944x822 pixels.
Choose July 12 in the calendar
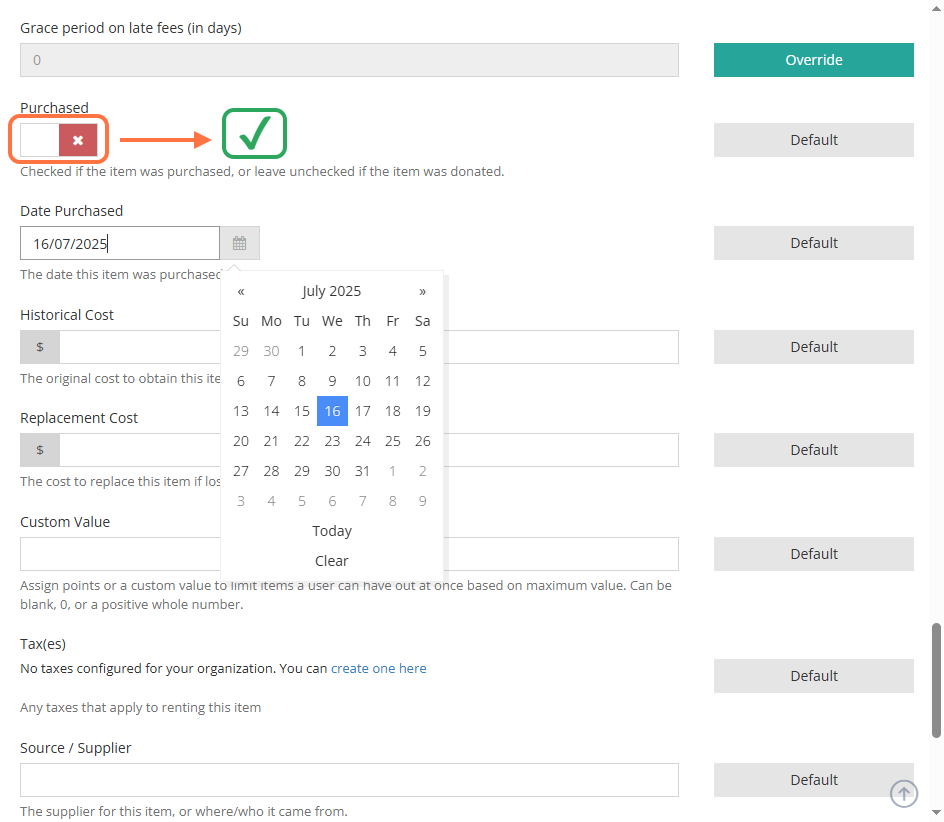(x=423, y=381)
